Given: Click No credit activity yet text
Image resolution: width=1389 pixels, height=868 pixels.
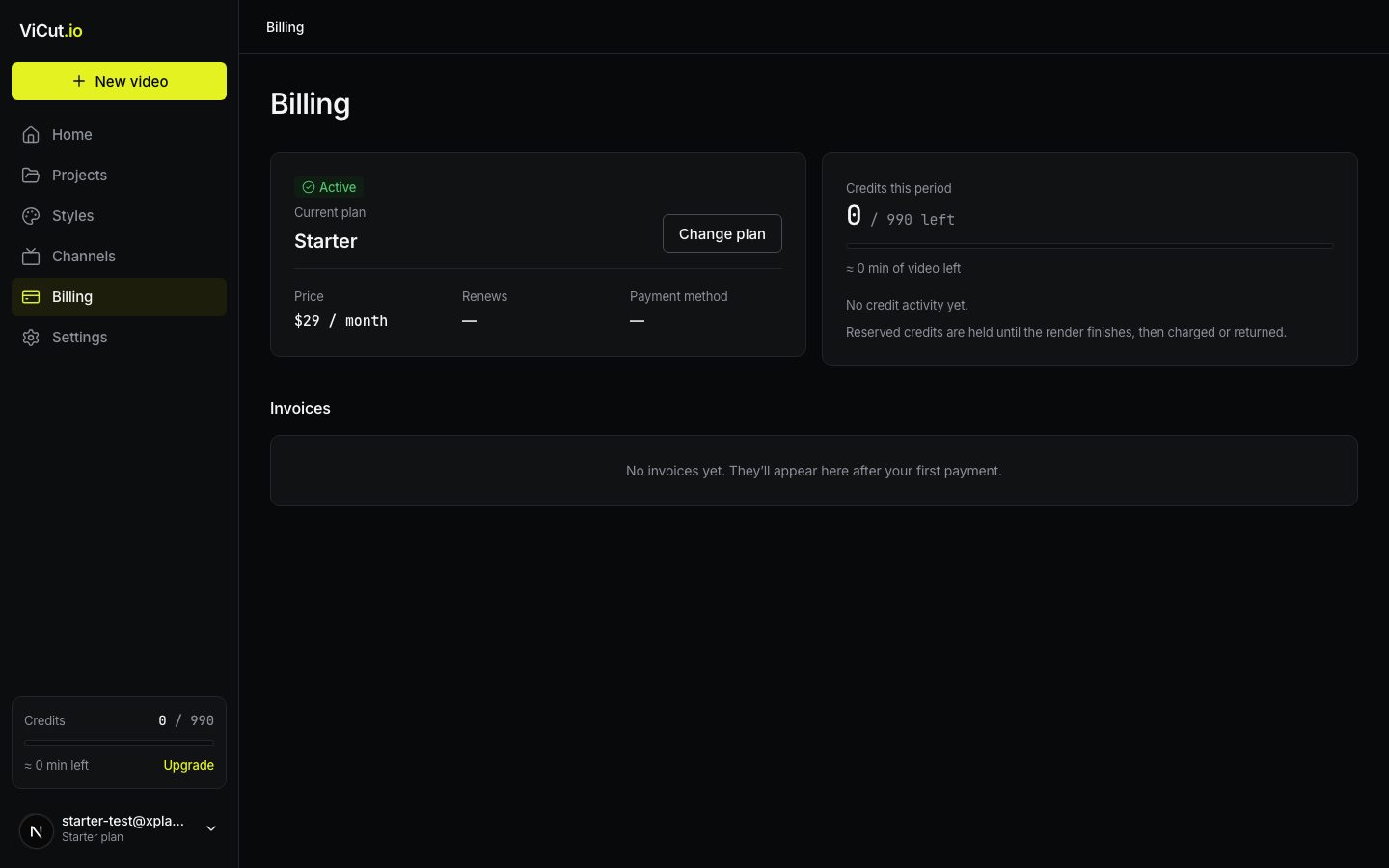Looking at the screenshot, I should point(907,305).
